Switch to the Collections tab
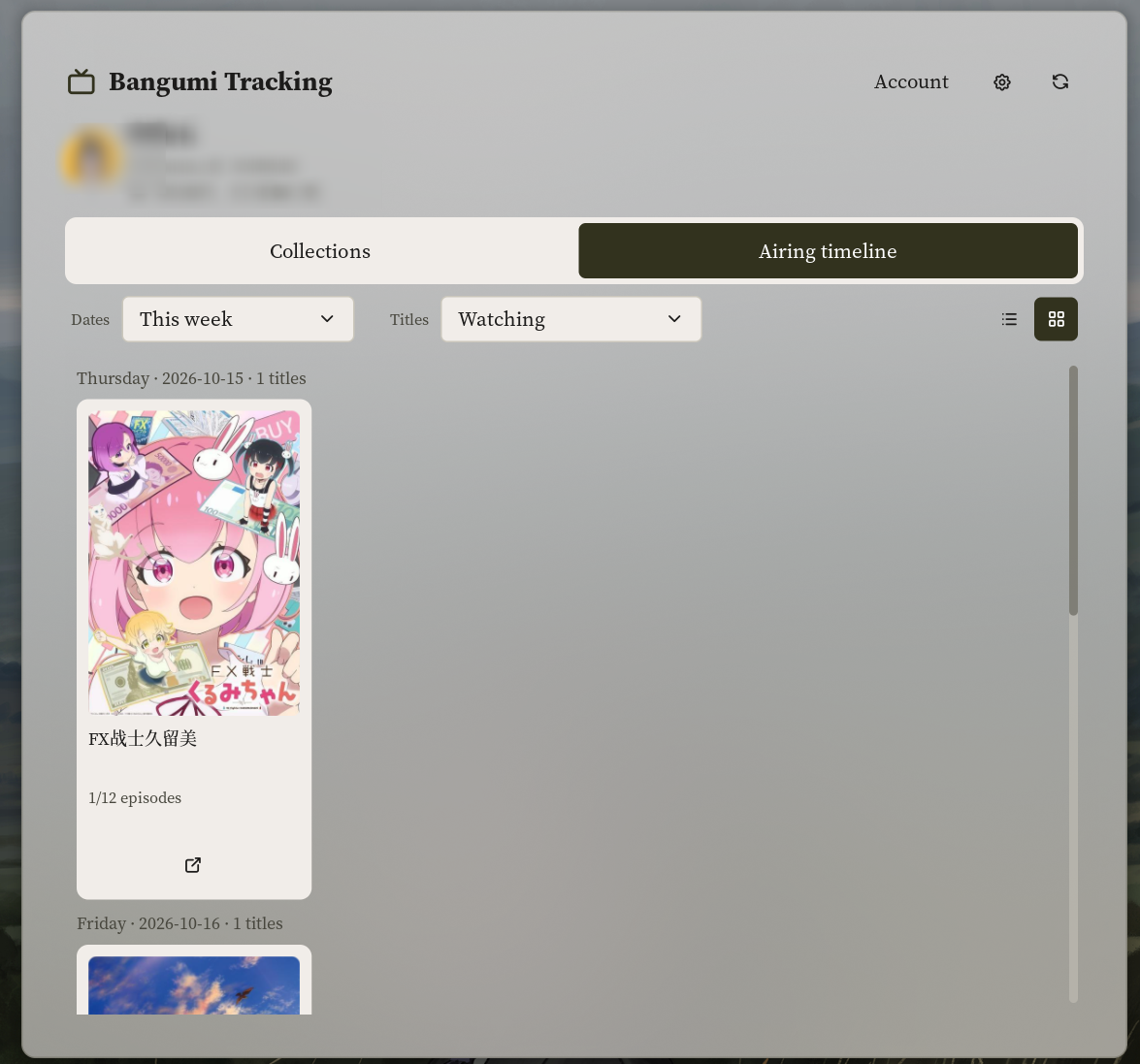 (x=320, y=251)
